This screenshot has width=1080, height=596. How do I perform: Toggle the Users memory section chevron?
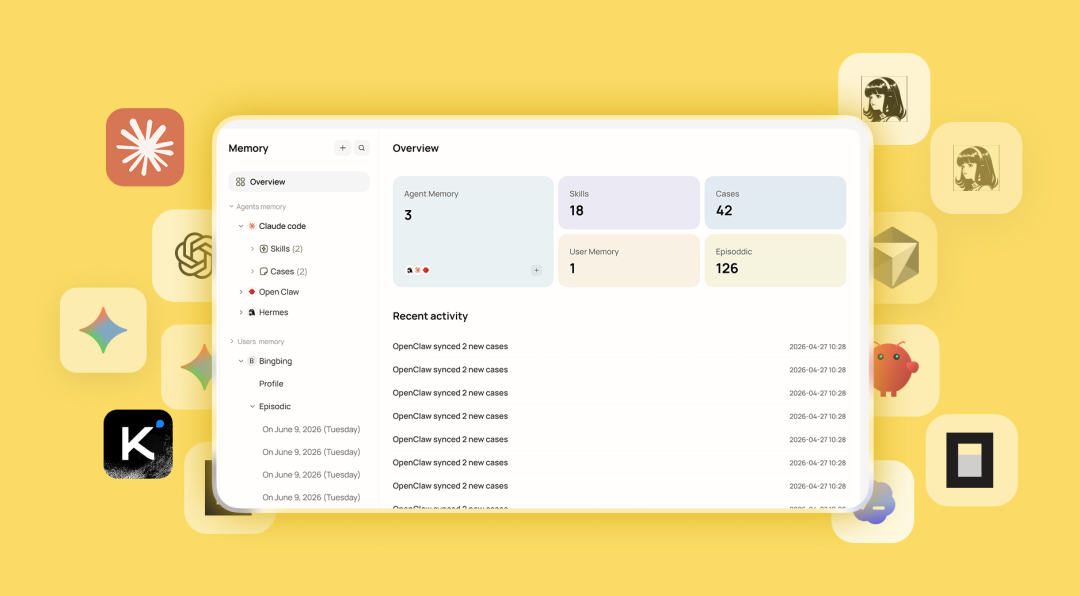(231, 342)
